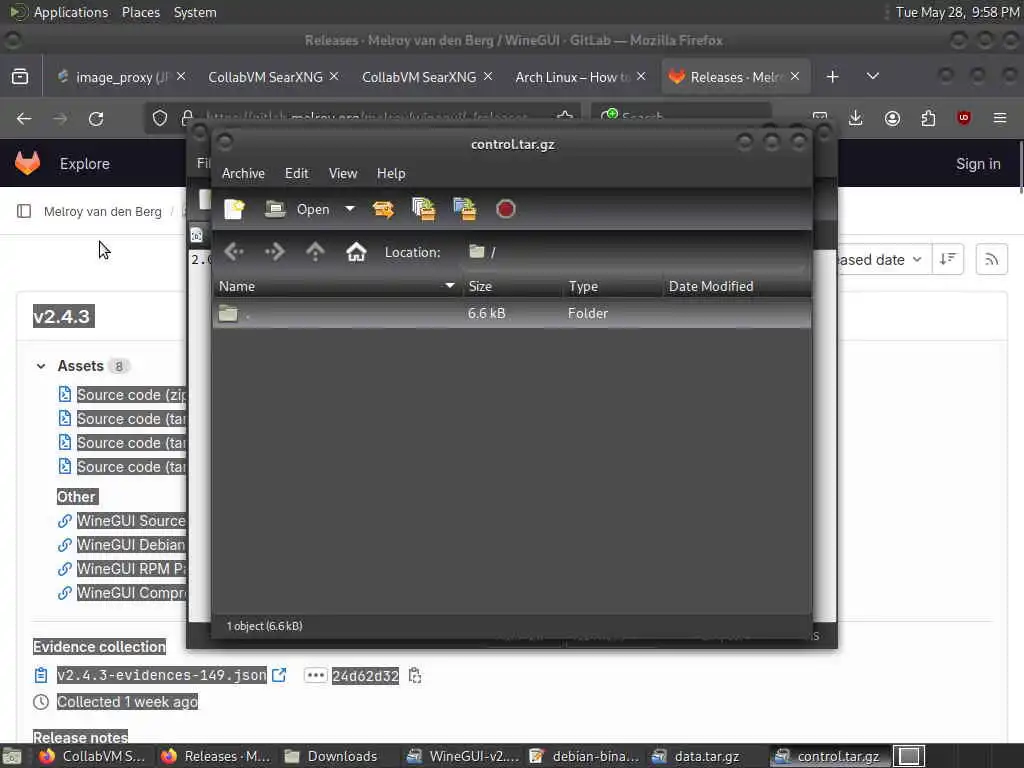Open the Edit menu
This screenshot has width=1024, height=768.
pos(296,173)
